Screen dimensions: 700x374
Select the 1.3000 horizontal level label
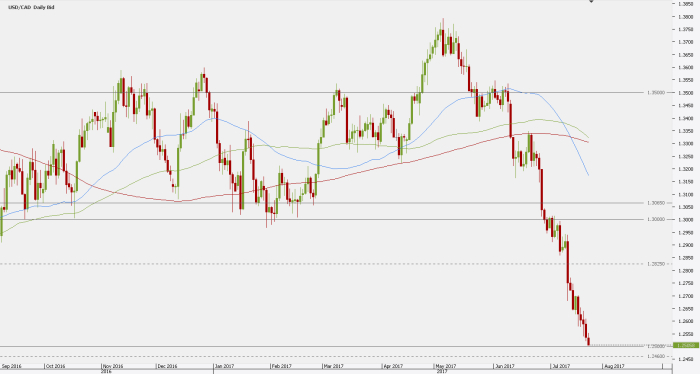coord(656,220)
